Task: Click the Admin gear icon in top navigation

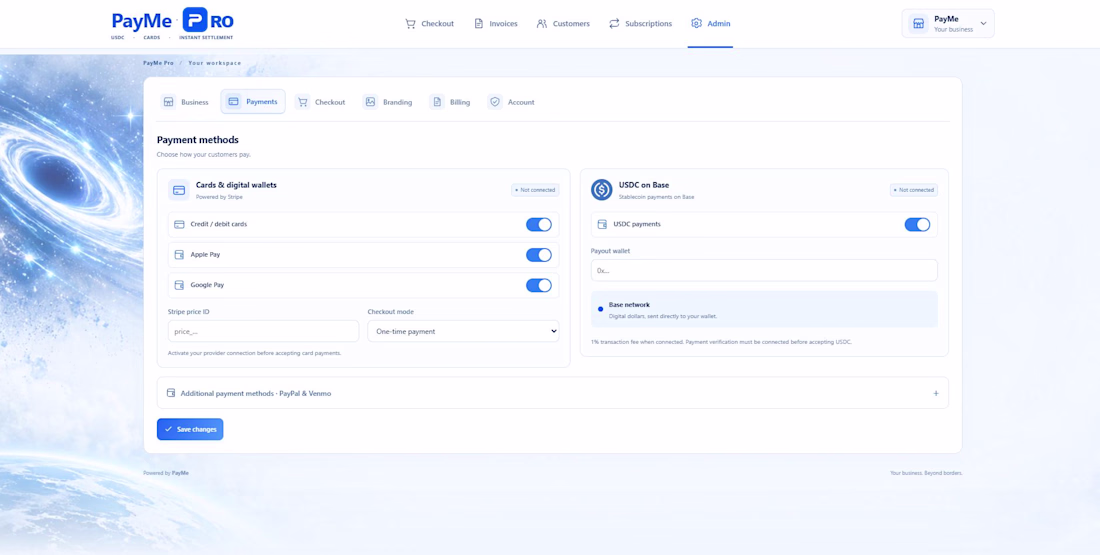Action: [x=696, y=23]
